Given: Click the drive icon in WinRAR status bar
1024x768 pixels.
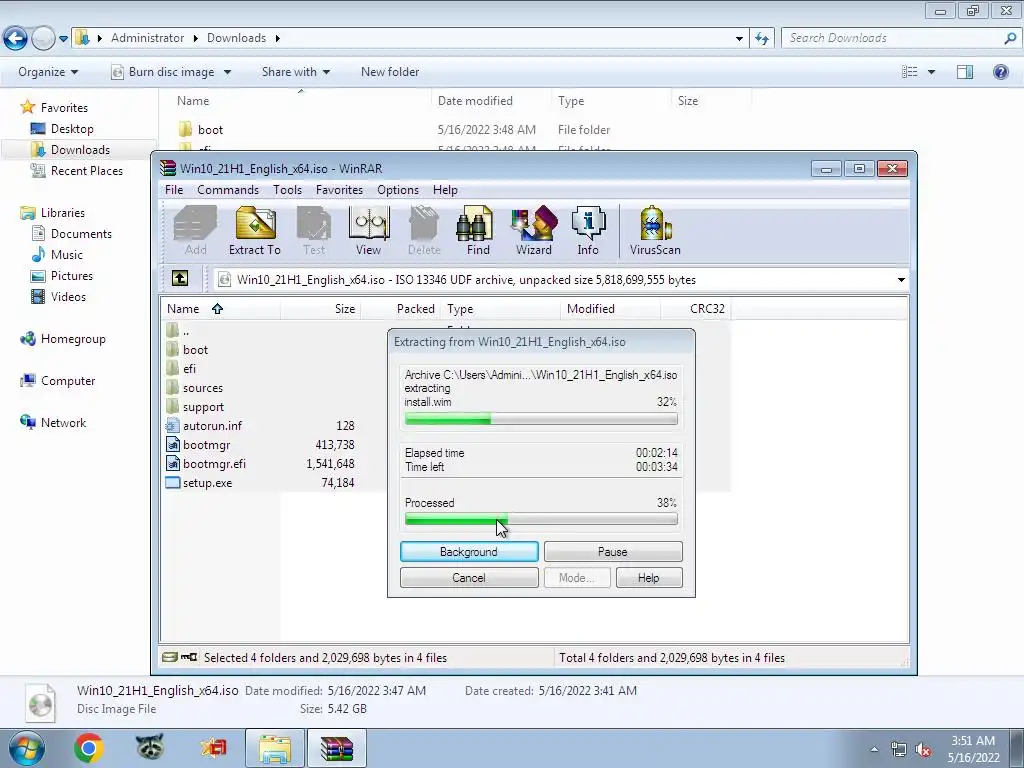Looking at the screenshot, I should tap(170, 657).
